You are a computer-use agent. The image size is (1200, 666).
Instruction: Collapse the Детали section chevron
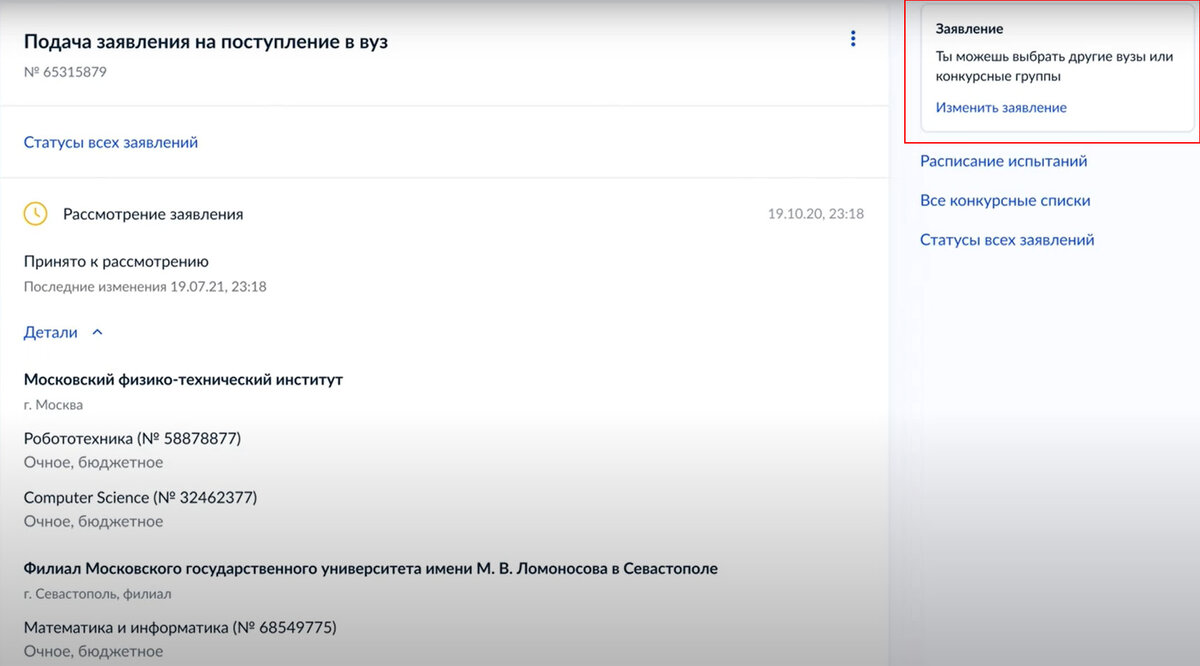[97, 333]
